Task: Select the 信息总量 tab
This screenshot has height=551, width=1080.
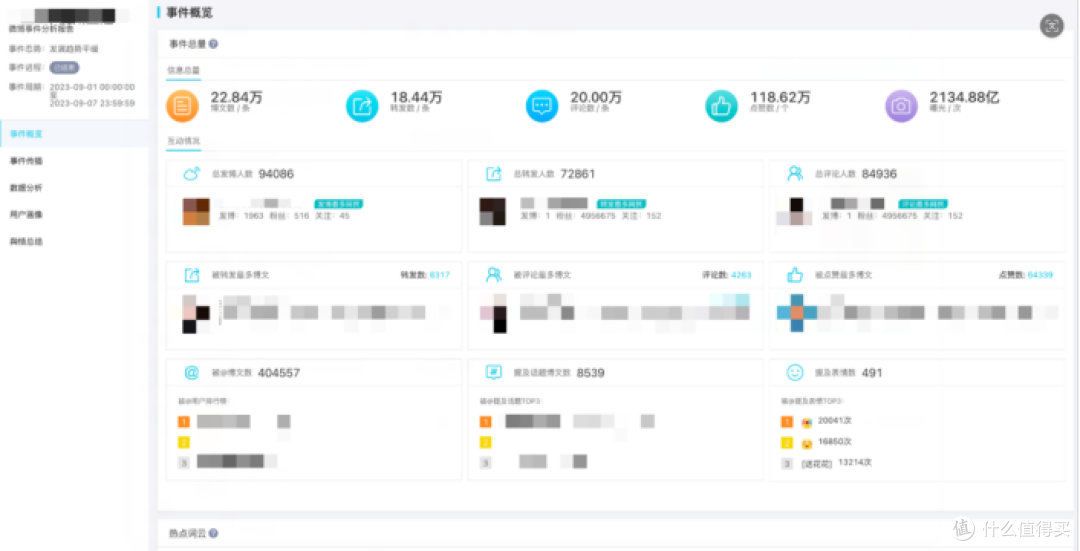Action: (183, 70)
